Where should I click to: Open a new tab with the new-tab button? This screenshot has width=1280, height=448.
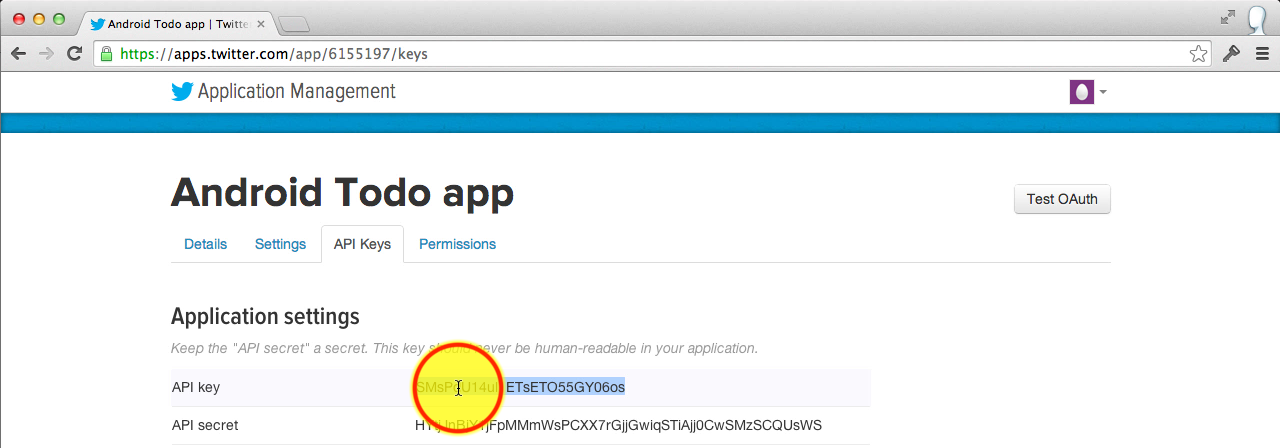(x=293, y=23)
